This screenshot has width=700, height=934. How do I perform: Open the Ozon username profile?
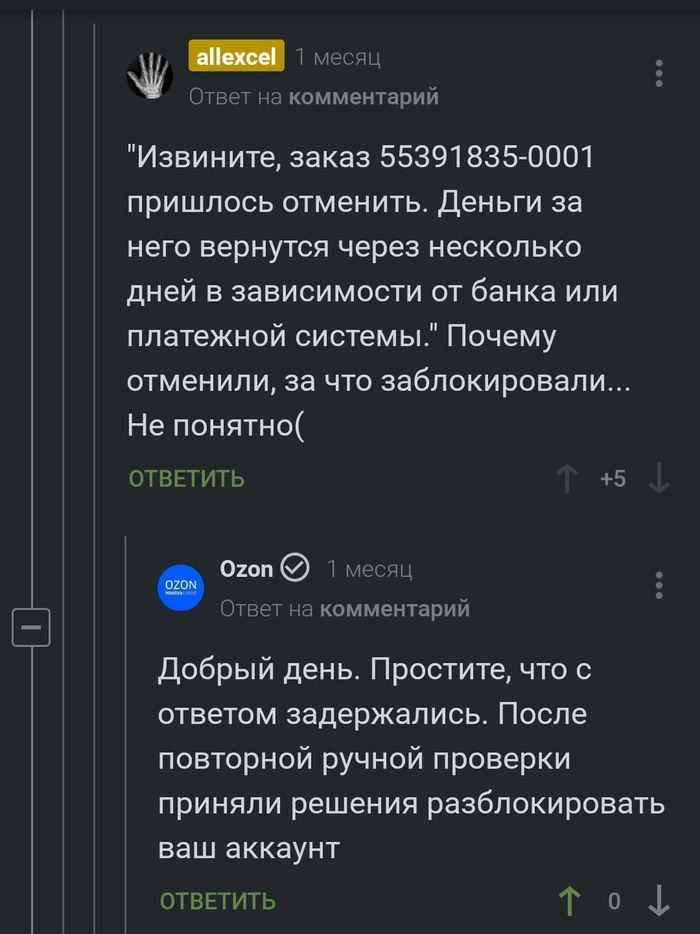tap(245, 568)
